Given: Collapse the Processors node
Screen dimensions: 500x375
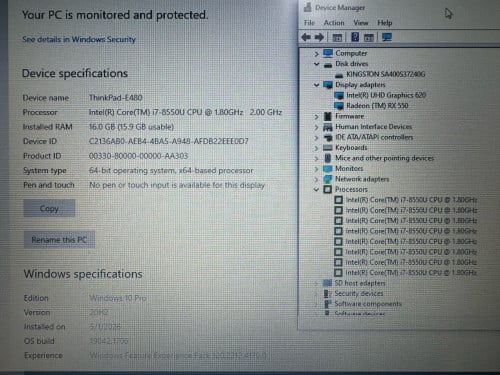Looking at the screenshot, I should (316, 190).
